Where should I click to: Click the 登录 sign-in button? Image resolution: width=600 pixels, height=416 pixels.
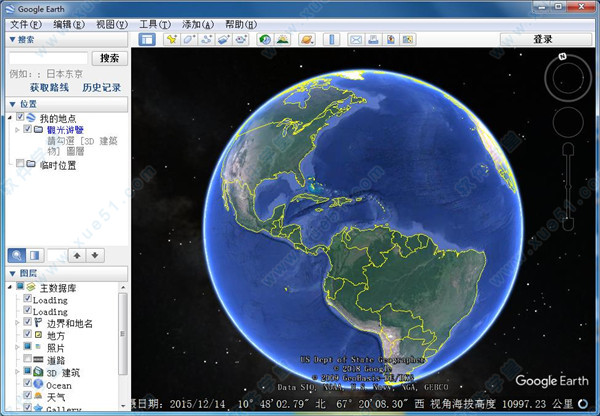click(x=543, y=39)
